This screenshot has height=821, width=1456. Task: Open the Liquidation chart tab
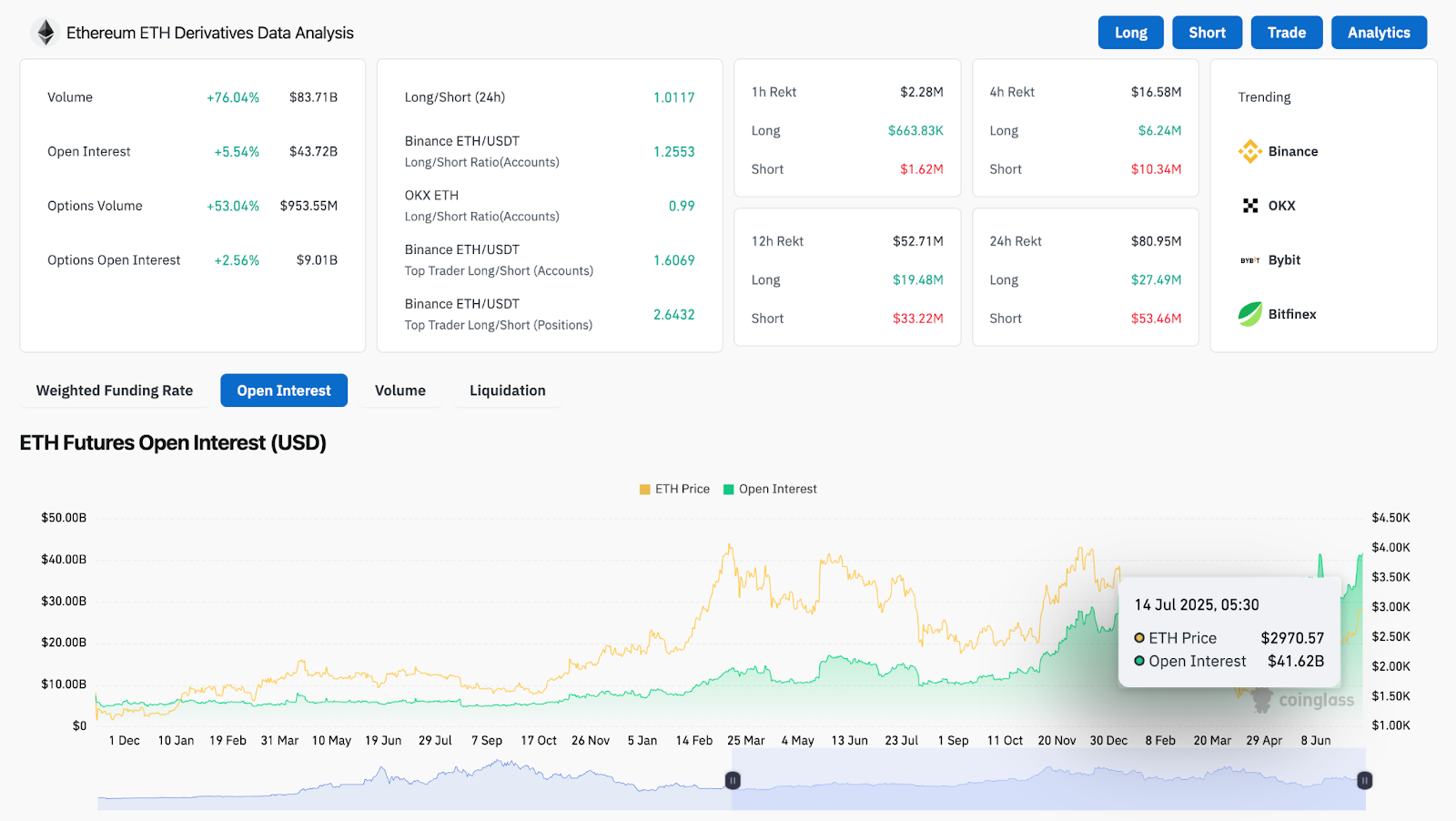point(508,390)
